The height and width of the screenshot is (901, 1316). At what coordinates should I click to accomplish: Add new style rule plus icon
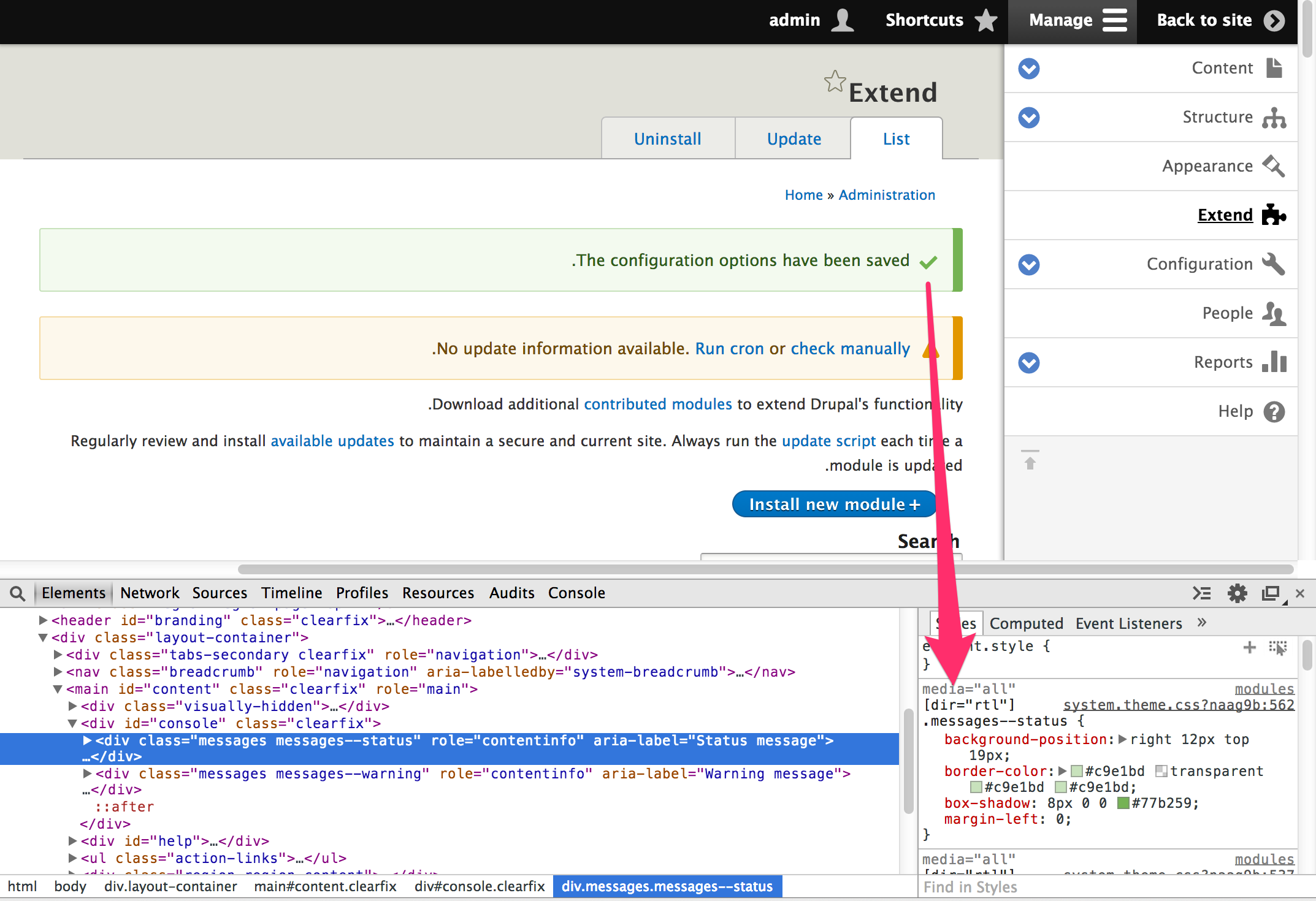[1249, 647]
